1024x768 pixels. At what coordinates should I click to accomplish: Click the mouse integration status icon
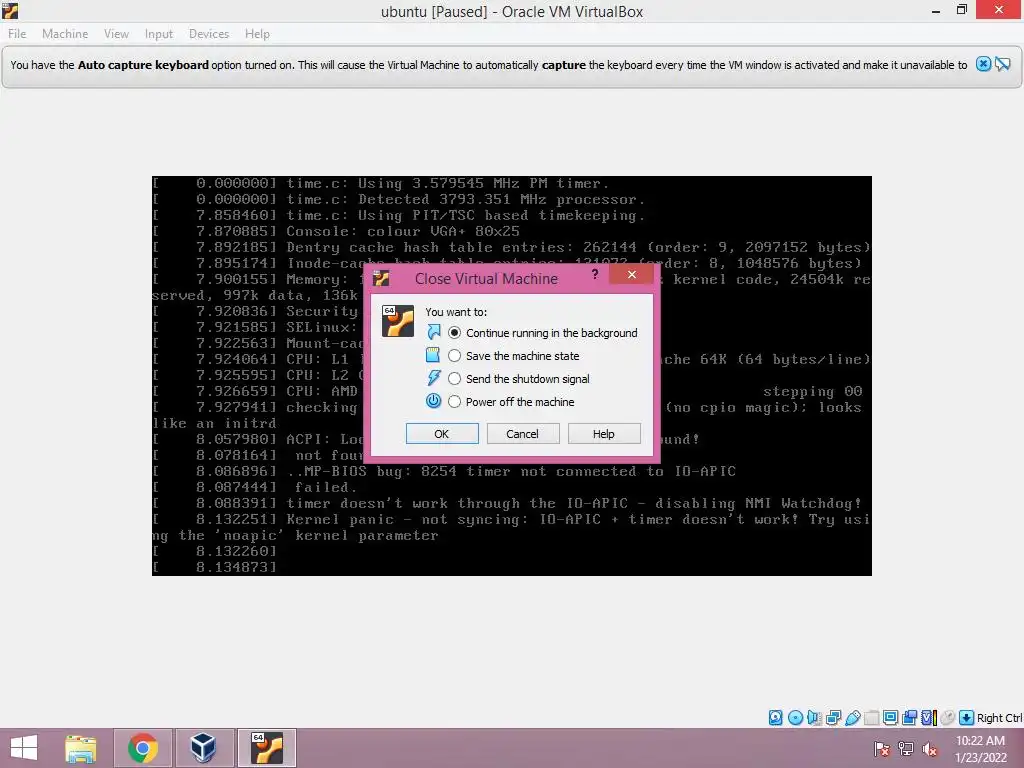[948, 718]
